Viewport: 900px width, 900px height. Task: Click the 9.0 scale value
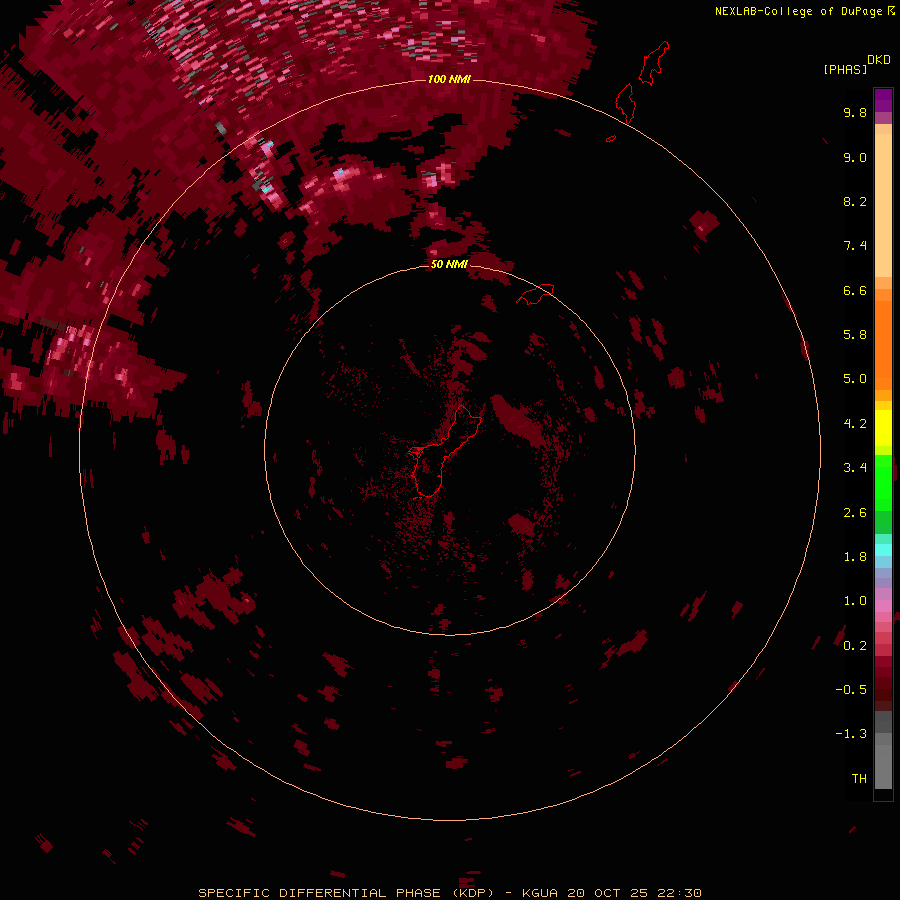coord(855,157)
